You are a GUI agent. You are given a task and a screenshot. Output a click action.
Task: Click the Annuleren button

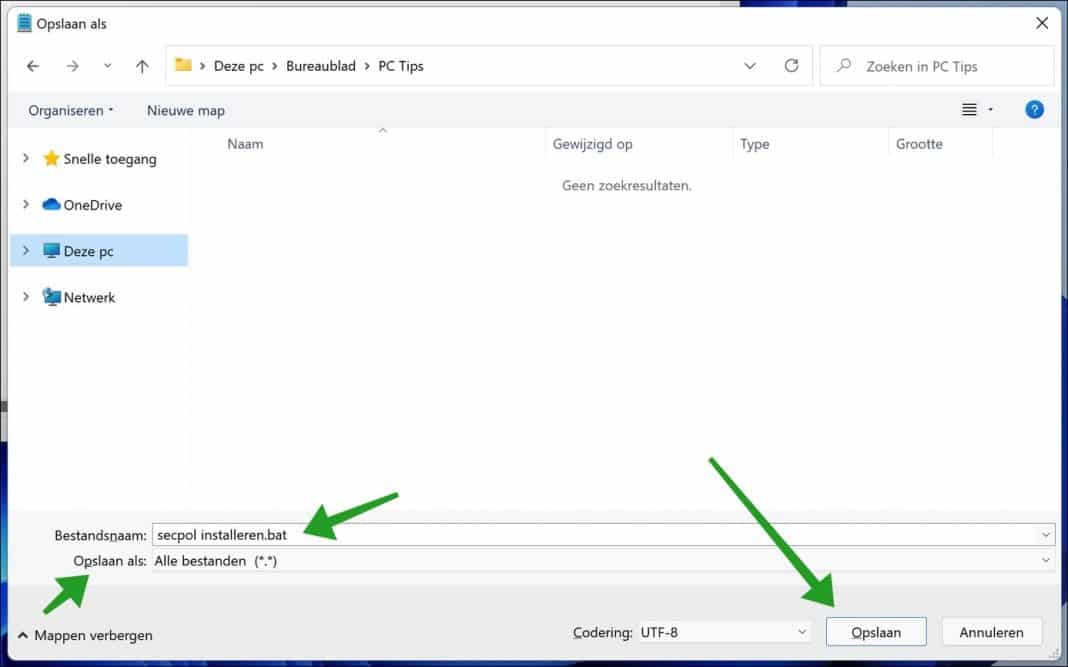pyautogui.click(x=991, y=631)
